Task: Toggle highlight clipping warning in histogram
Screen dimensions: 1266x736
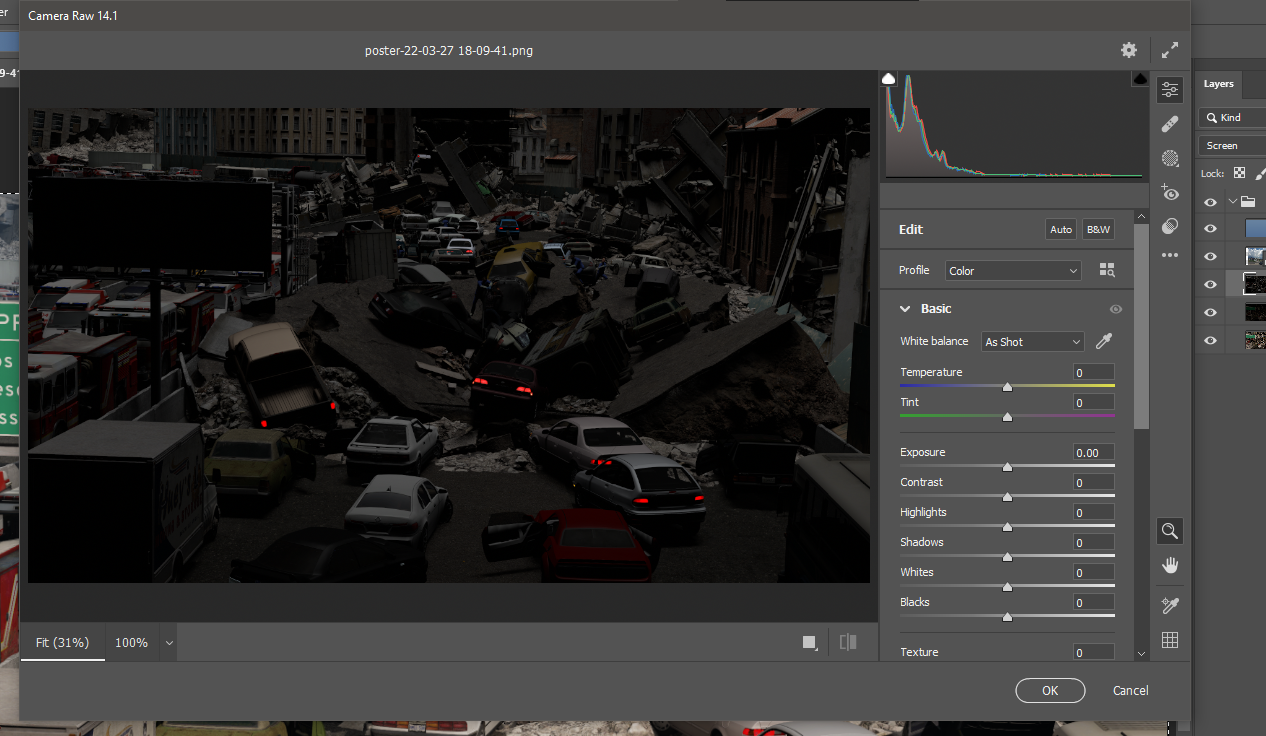Action: click(1139, 79)
